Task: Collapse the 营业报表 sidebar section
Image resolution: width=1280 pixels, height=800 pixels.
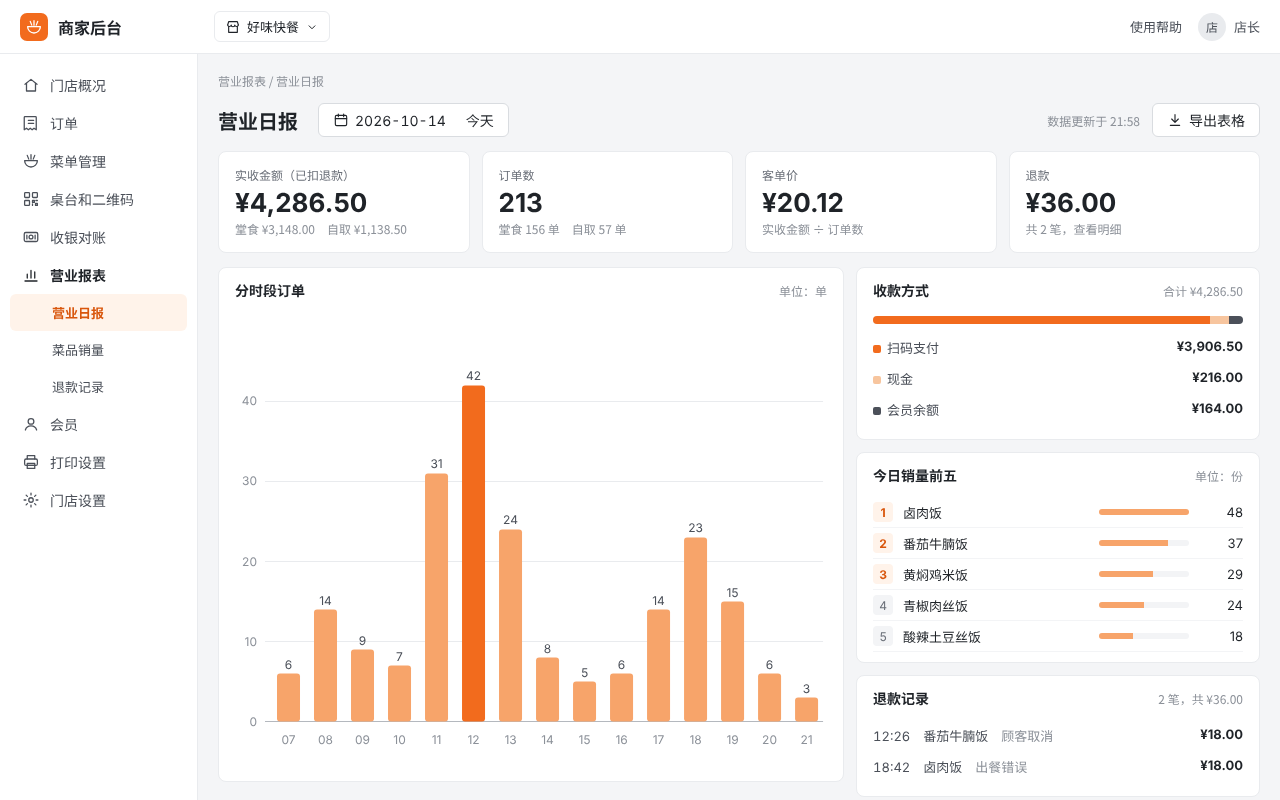Action: point(98,275)
